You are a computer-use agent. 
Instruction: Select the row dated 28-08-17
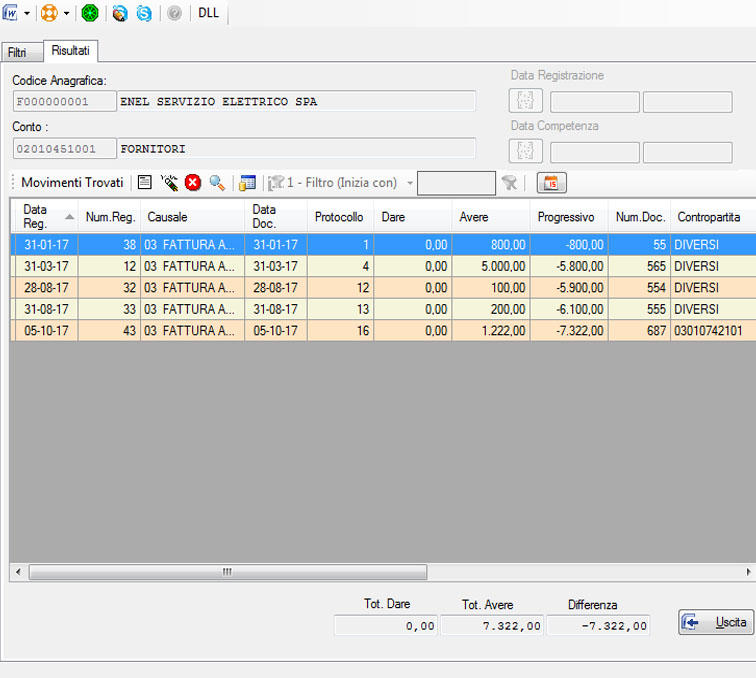383,288
